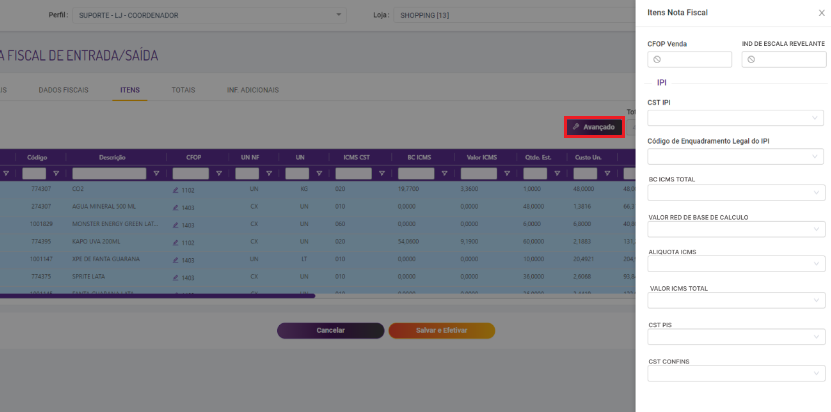Viewport: 831px width, 412px height.
Task: Click the CFOP Venda field
Action: pos(689,59)
